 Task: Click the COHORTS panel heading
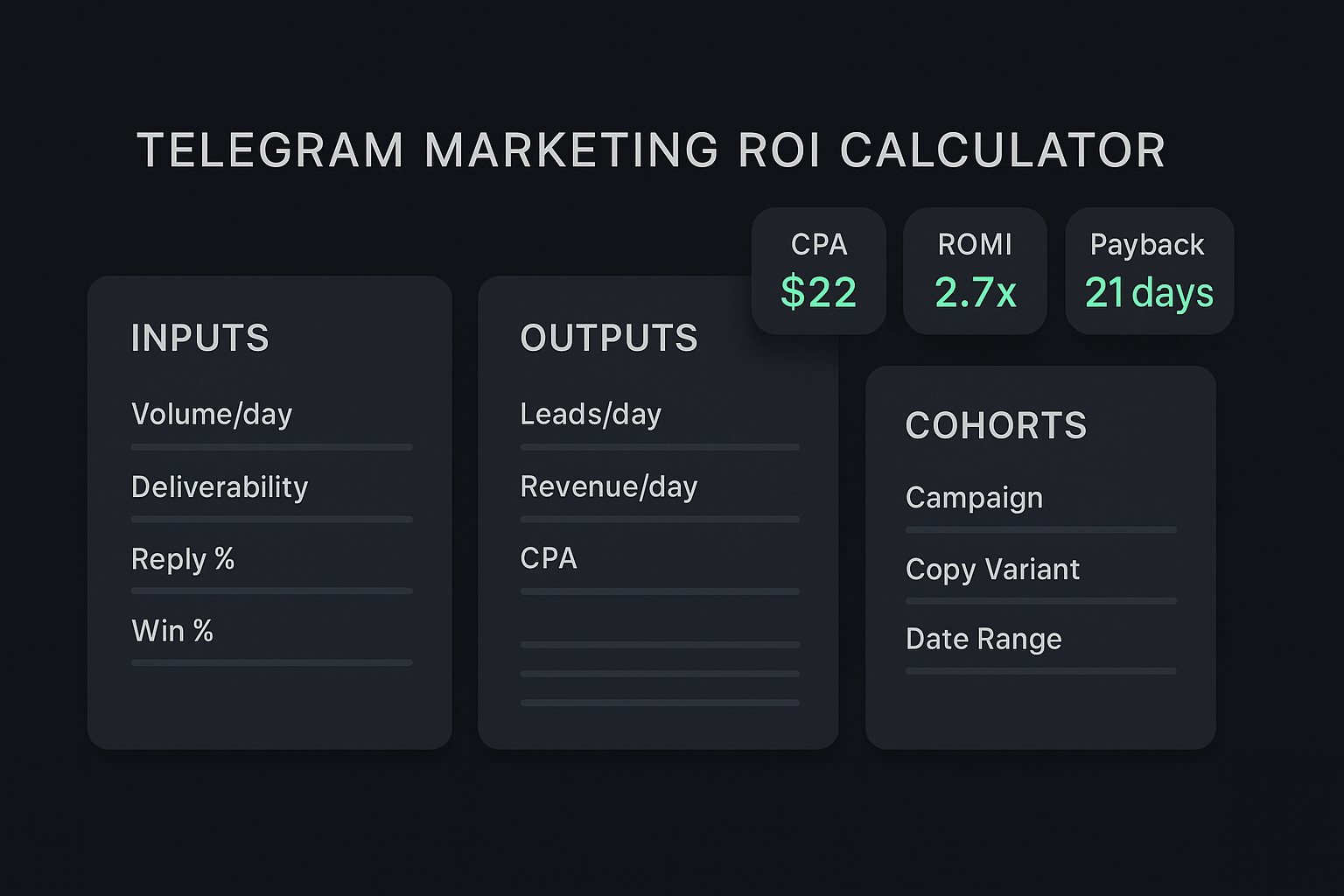pos(996,426)
